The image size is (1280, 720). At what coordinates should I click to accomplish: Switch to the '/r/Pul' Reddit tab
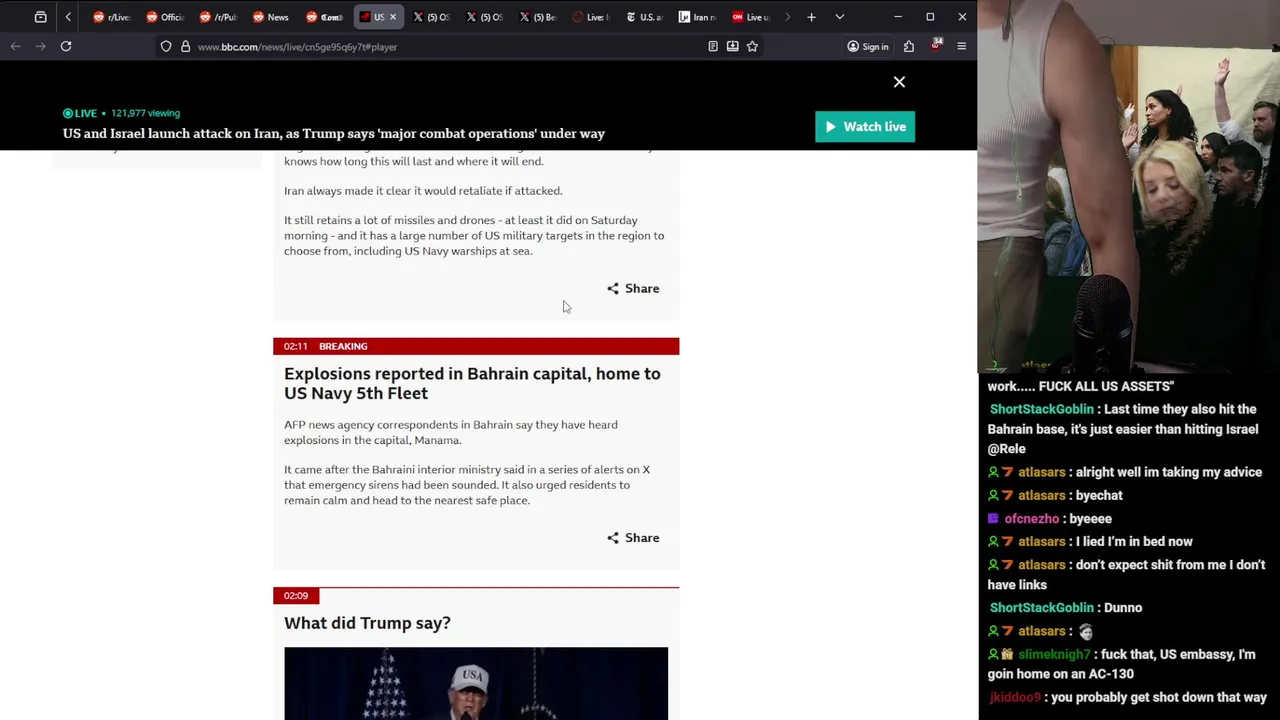tap(217, 17)
